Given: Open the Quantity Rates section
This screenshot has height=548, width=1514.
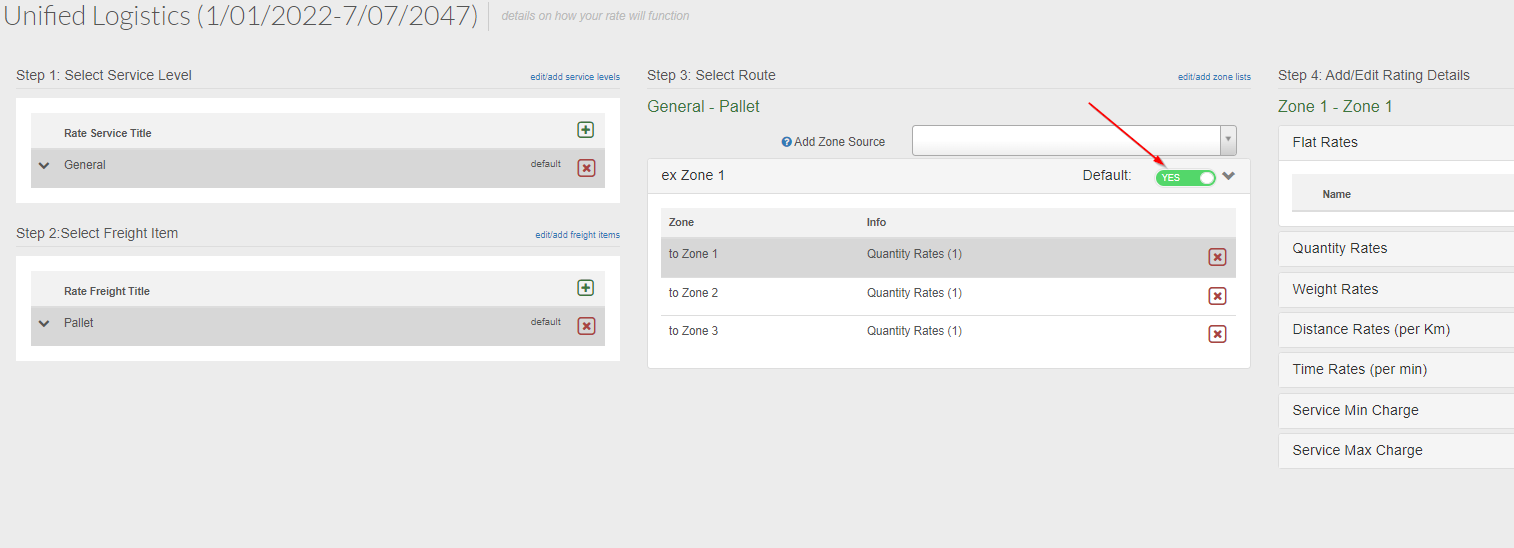Looking at the screenshot, I should (x=1396, y=248).
